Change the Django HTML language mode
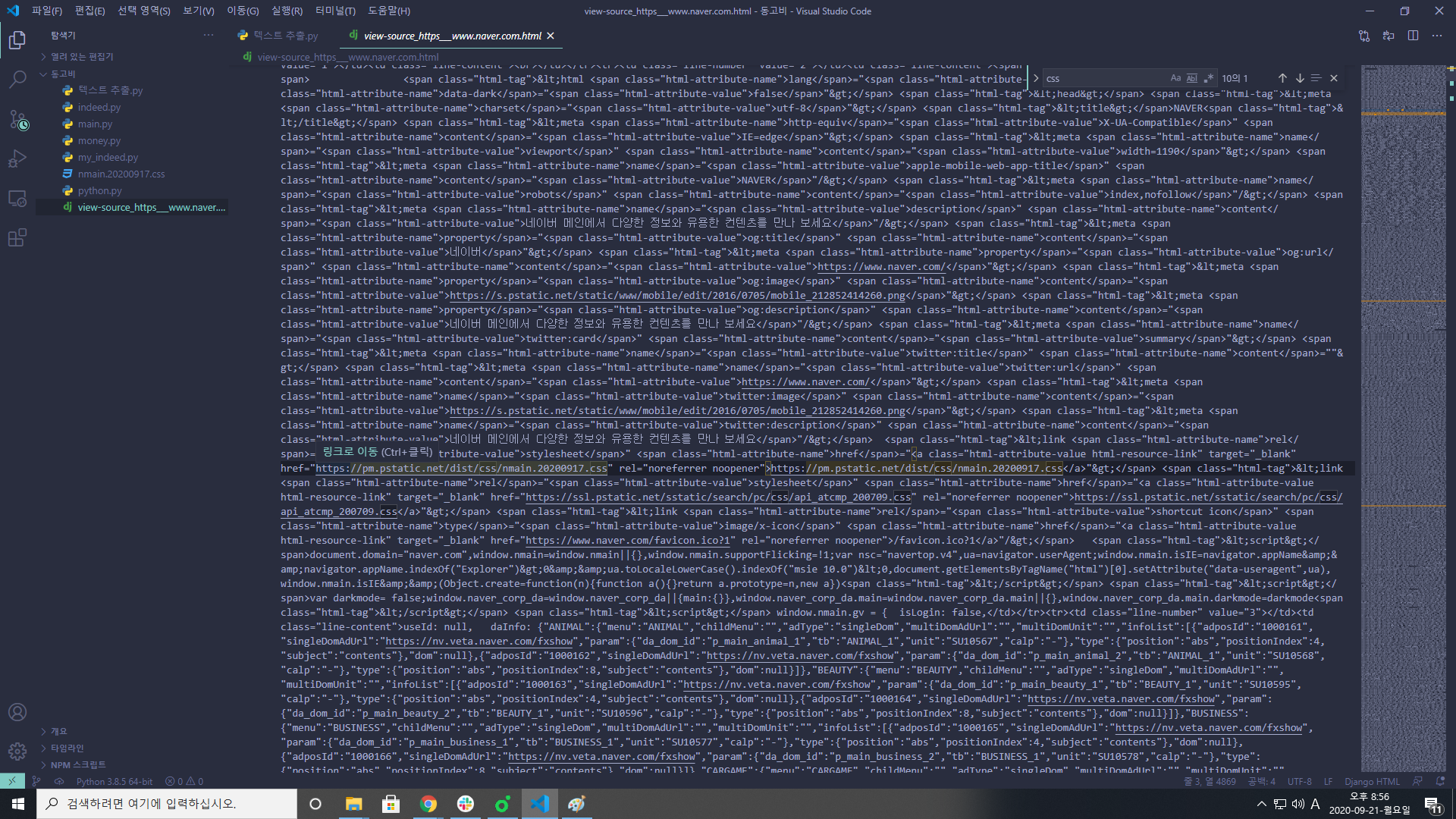1456x819 pixels. (x=1373, y=781)
